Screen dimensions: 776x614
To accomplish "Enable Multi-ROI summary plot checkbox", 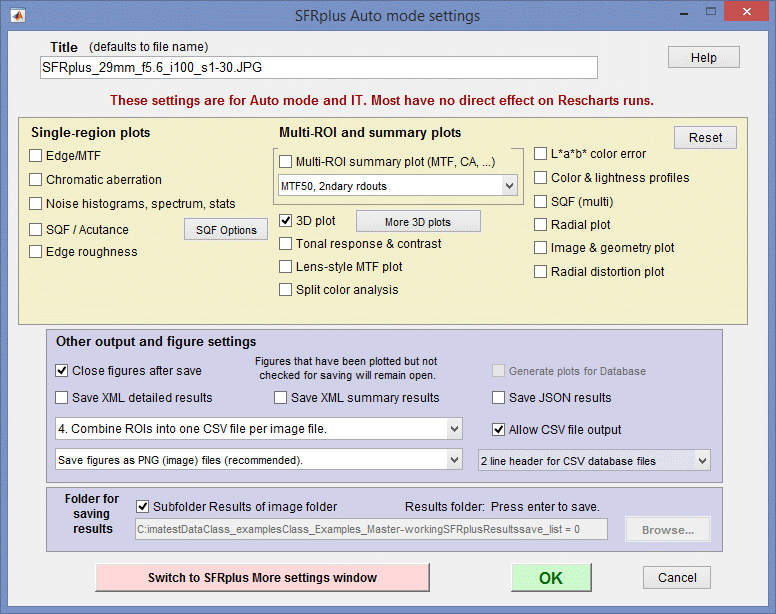I will point(286,162).
